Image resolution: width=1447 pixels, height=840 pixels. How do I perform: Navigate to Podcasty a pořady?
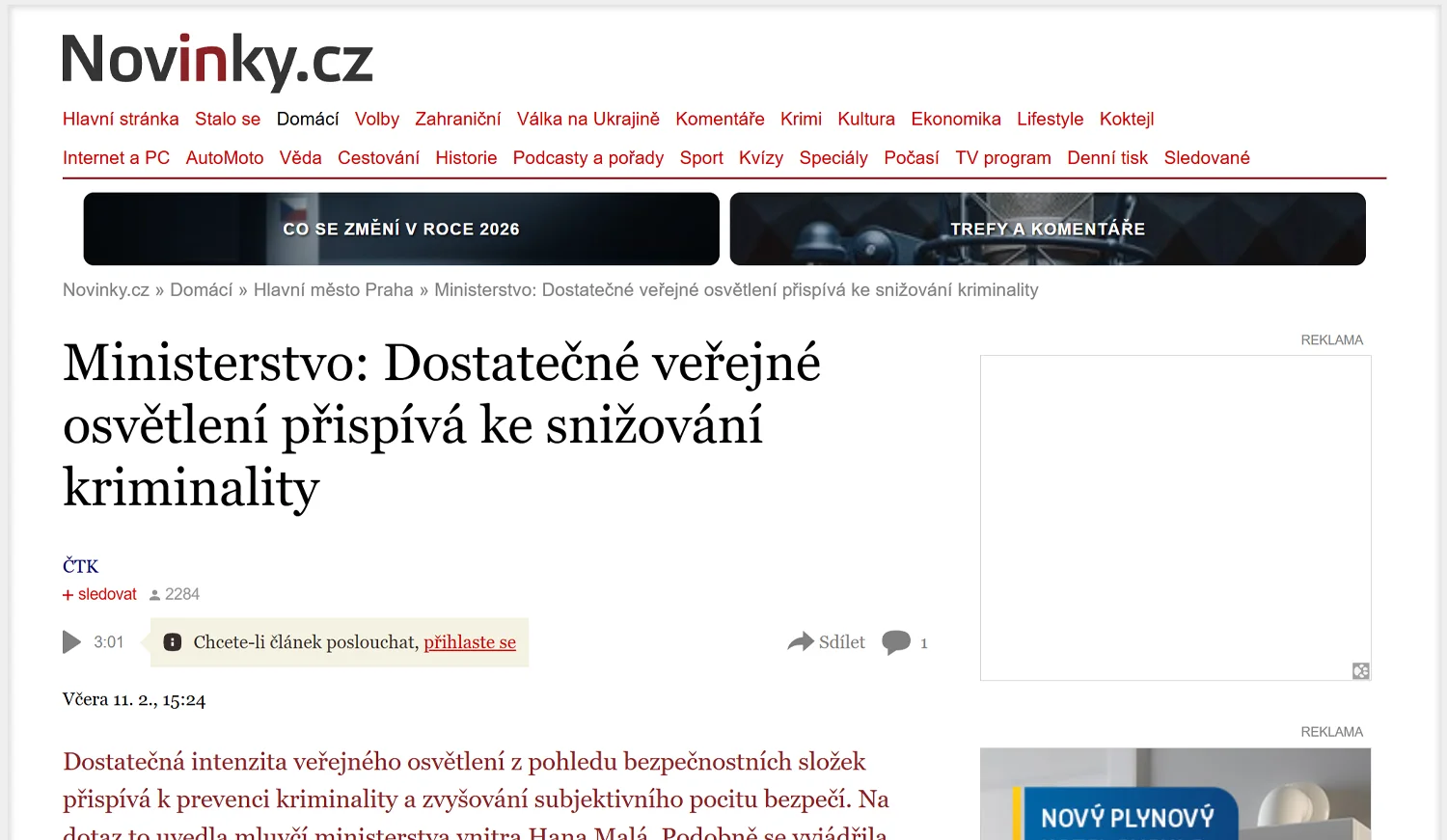coord(587,157)
